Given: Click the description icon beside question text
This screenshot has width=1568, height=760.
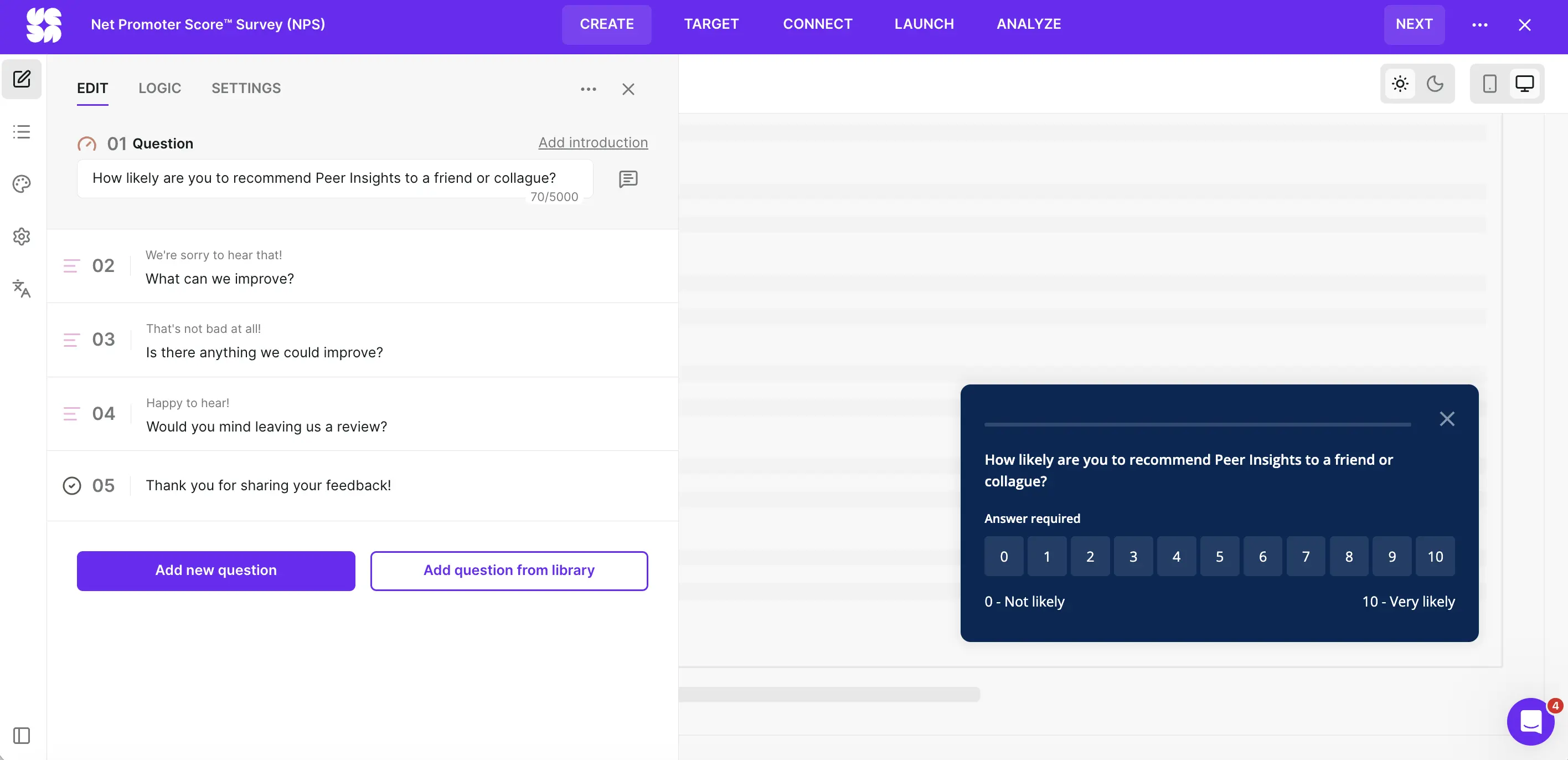Looking at the screenshot, I should pyautogui.click(x=628, y=178).
